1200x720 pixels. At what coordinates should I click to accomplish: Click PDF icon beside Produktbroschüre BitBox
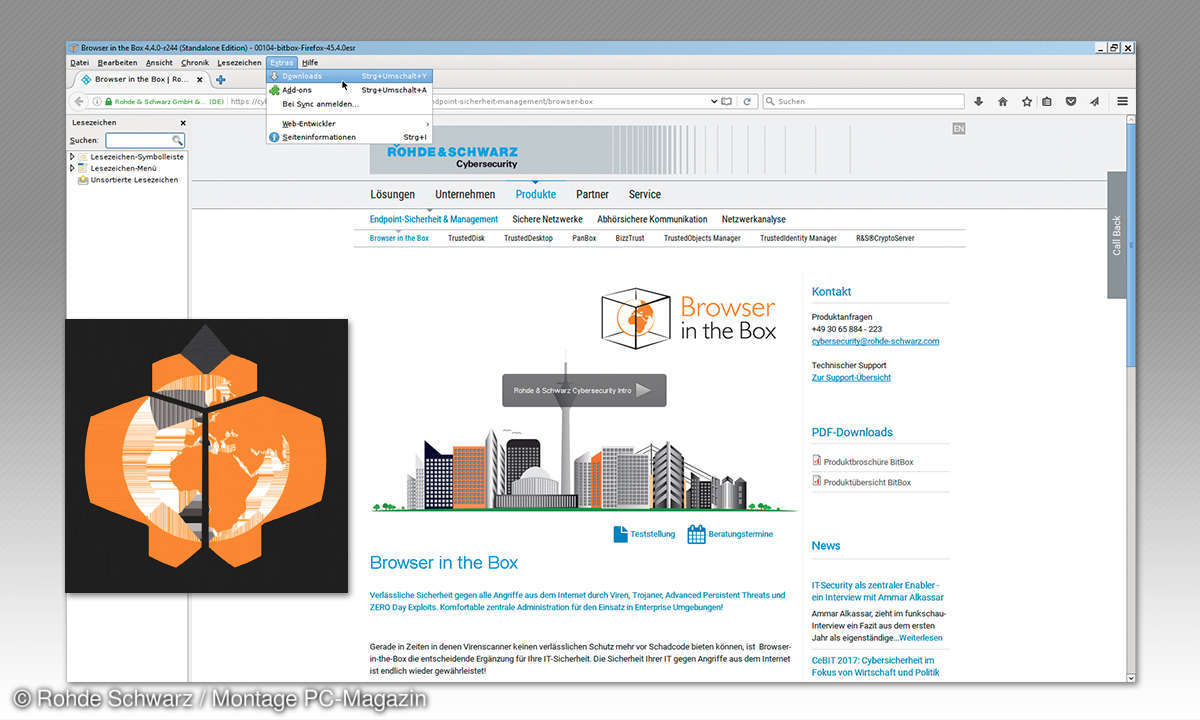pyautogui.click(x=817, y=462)
